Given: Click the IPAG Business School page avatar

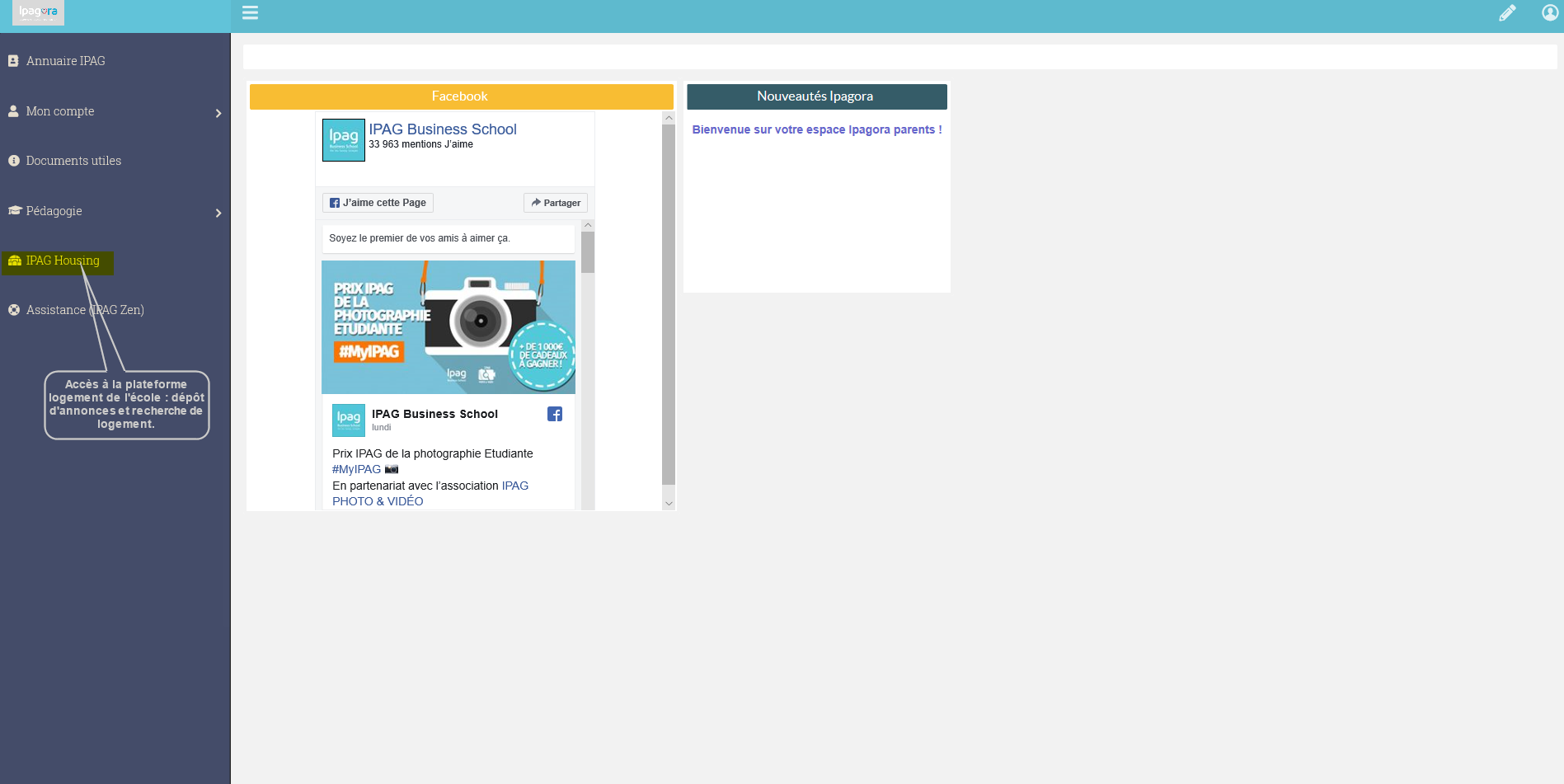Looking at the screenshot, I should click(x=343, y=140).
